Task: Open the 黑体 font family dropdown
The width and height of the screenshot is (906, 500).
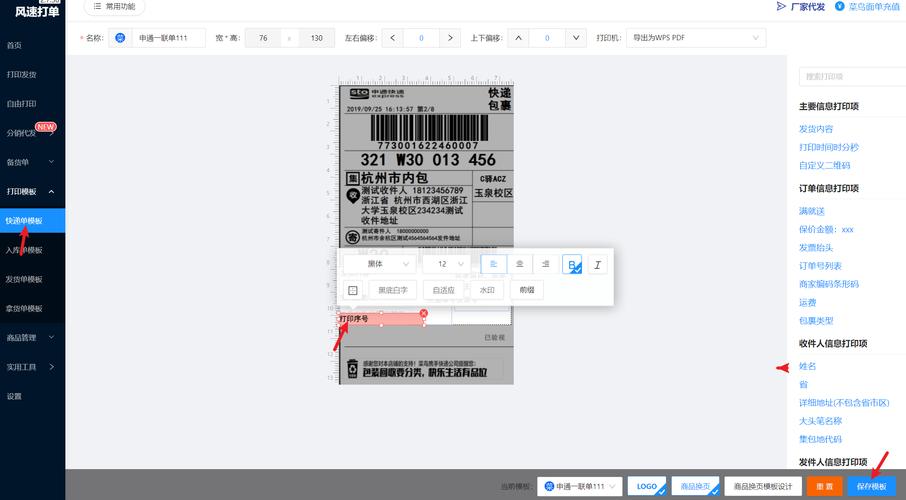Action: point(380,264)
